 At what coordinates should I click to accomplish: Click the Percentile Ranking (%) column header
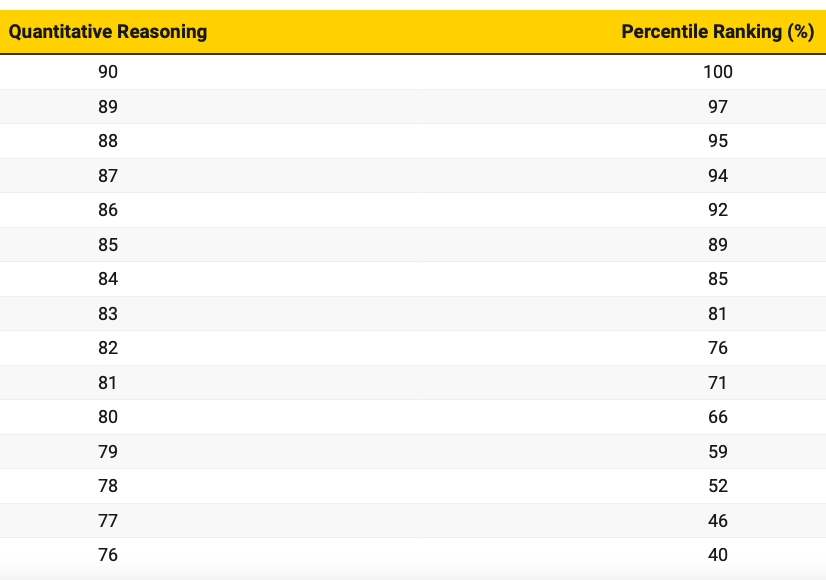(717, 31)
